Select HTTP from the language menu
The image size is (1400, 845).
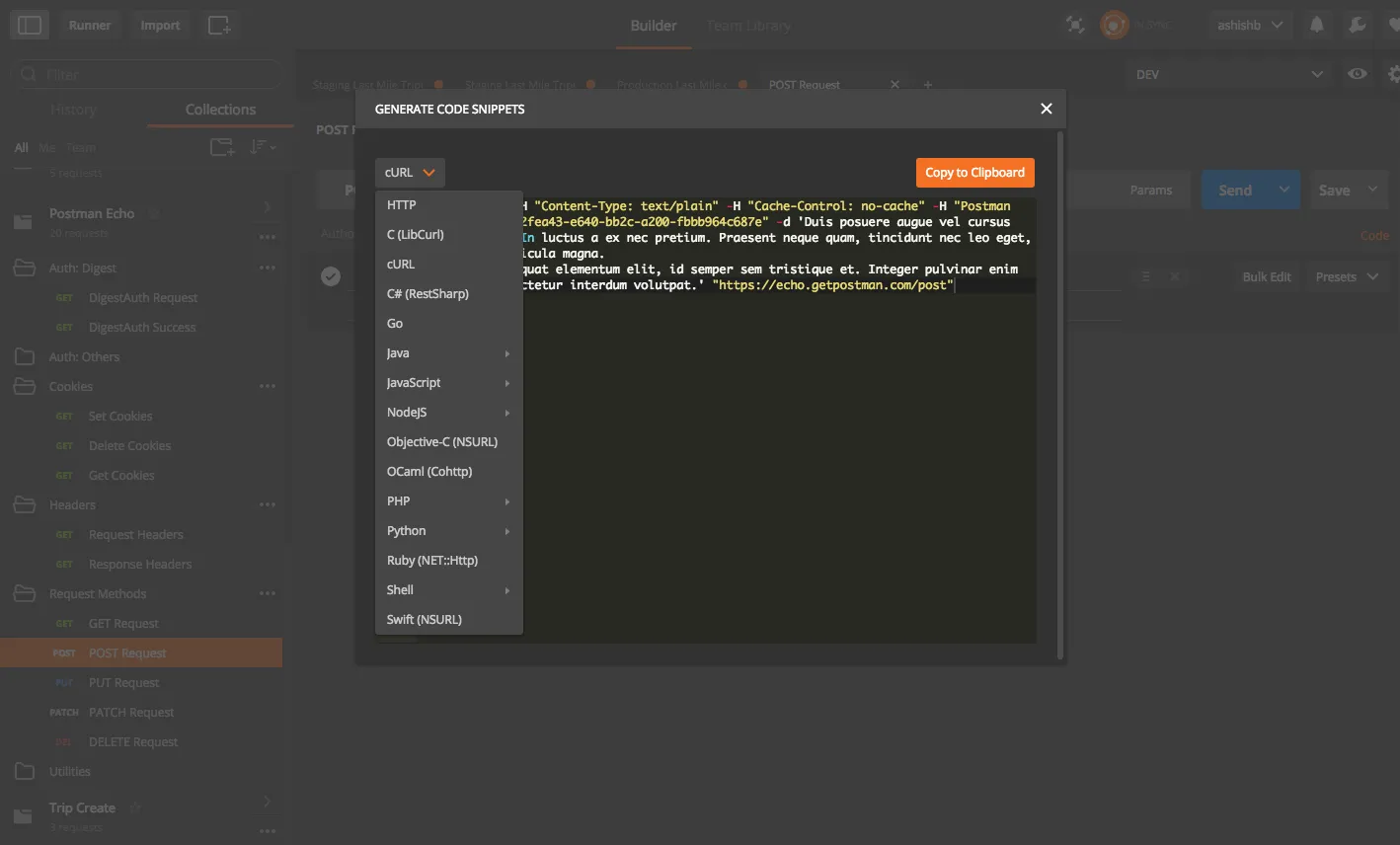449,205
